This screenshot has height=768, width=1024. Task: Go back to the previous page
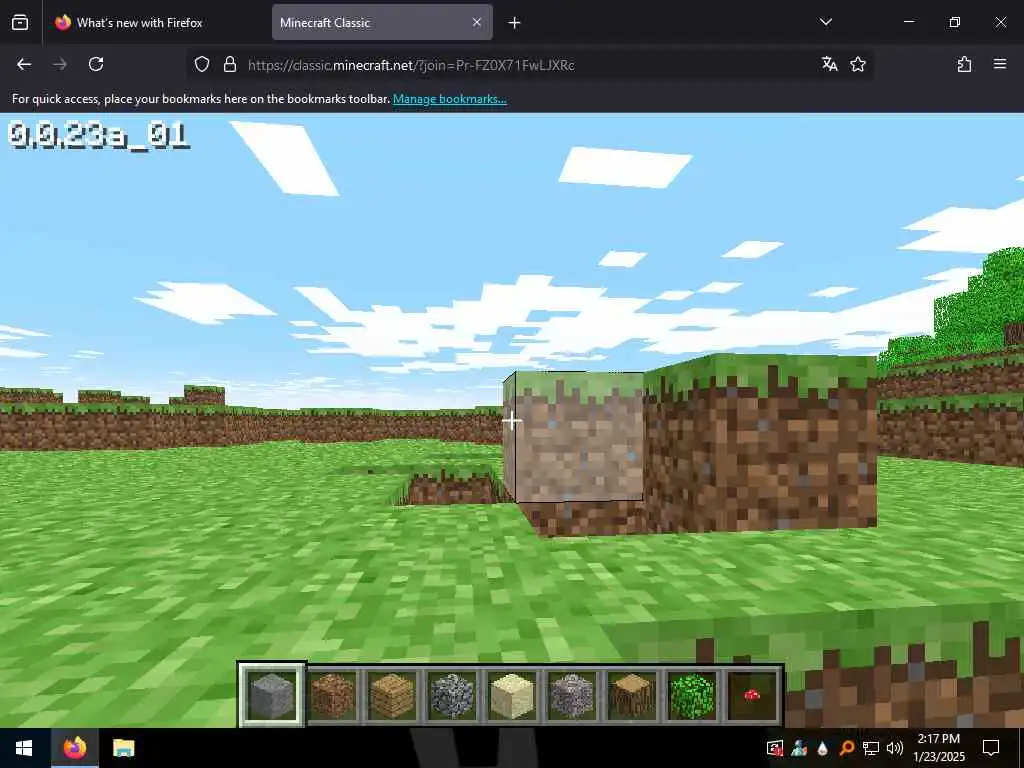tap(24, 64)
